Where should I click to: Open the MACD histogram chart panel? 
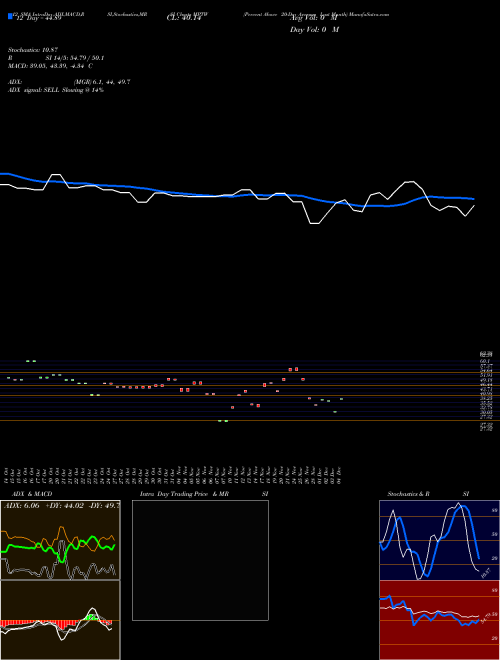click(60, 620)
